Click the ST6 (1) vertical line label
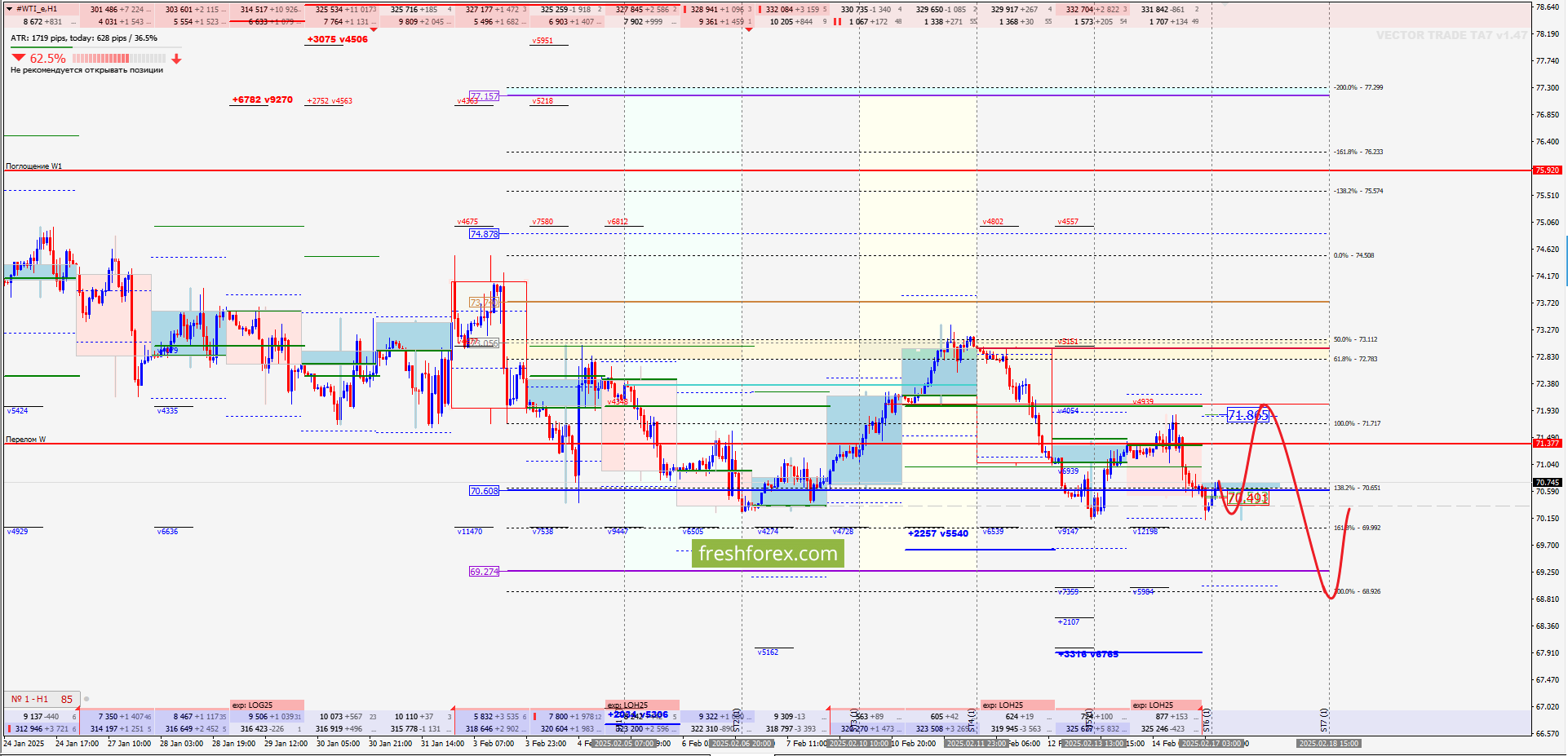The height and width of the screenshot is (756, 1568). pos(1207,719)
